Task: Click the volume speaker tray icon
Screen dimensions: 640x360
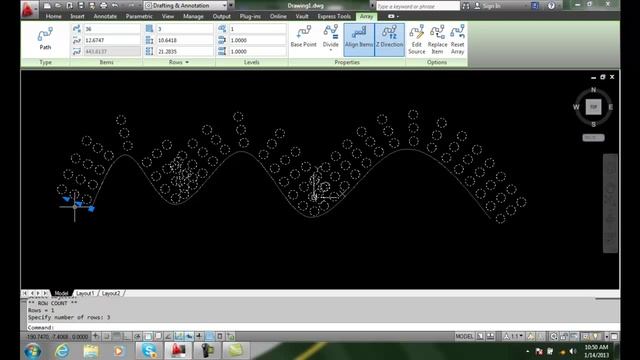Action: (573, 351)
